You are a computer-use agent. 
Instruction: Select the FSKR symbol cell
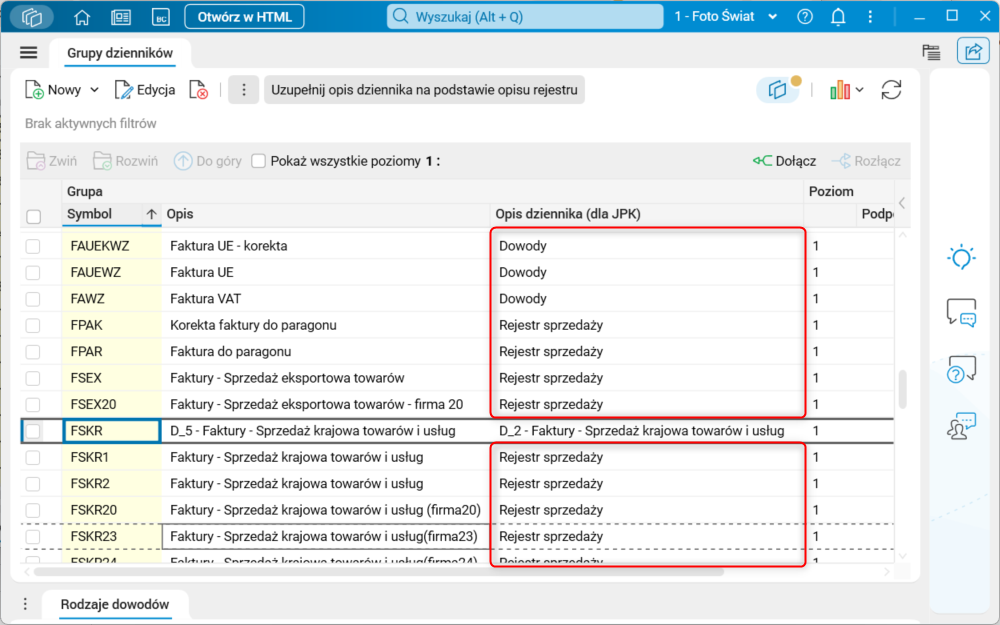coord(112,431)
